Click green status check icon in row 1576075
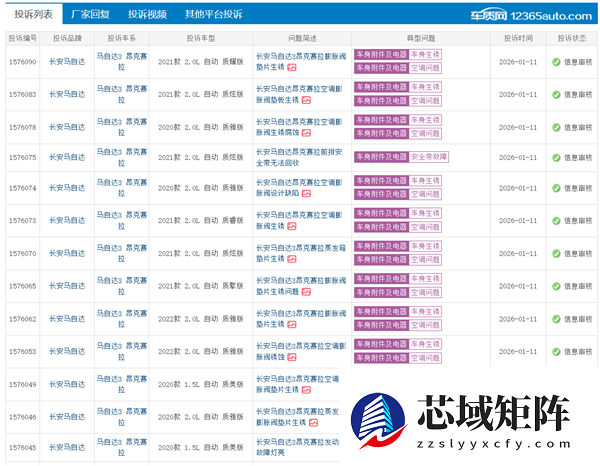Screen dimensions: 600x466 [x=556, y=158]
